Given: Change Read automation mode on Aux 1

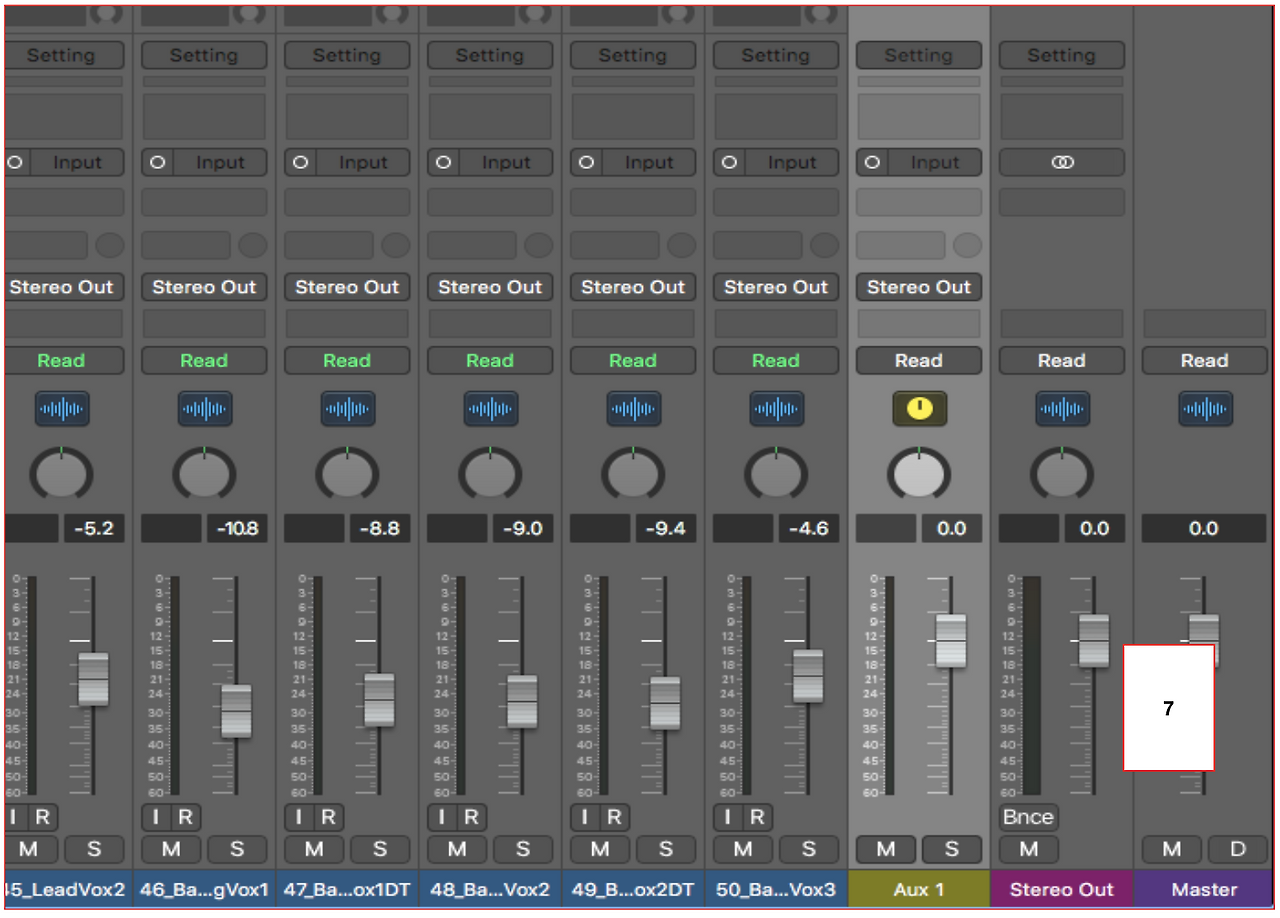Looking at the screenshot, I should point(919,361).
